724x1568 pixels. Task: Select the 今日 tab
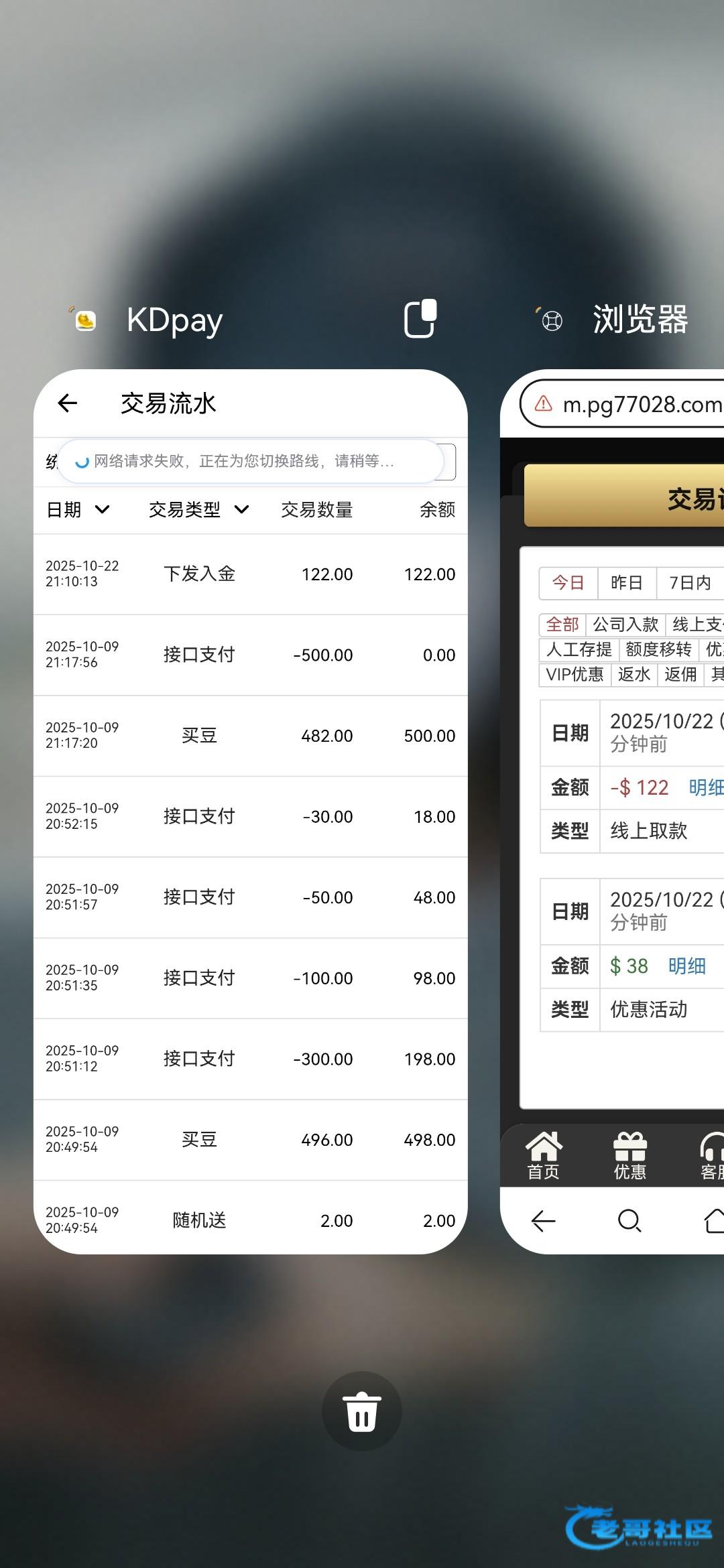pyautogui.click(x=568, y=583)
